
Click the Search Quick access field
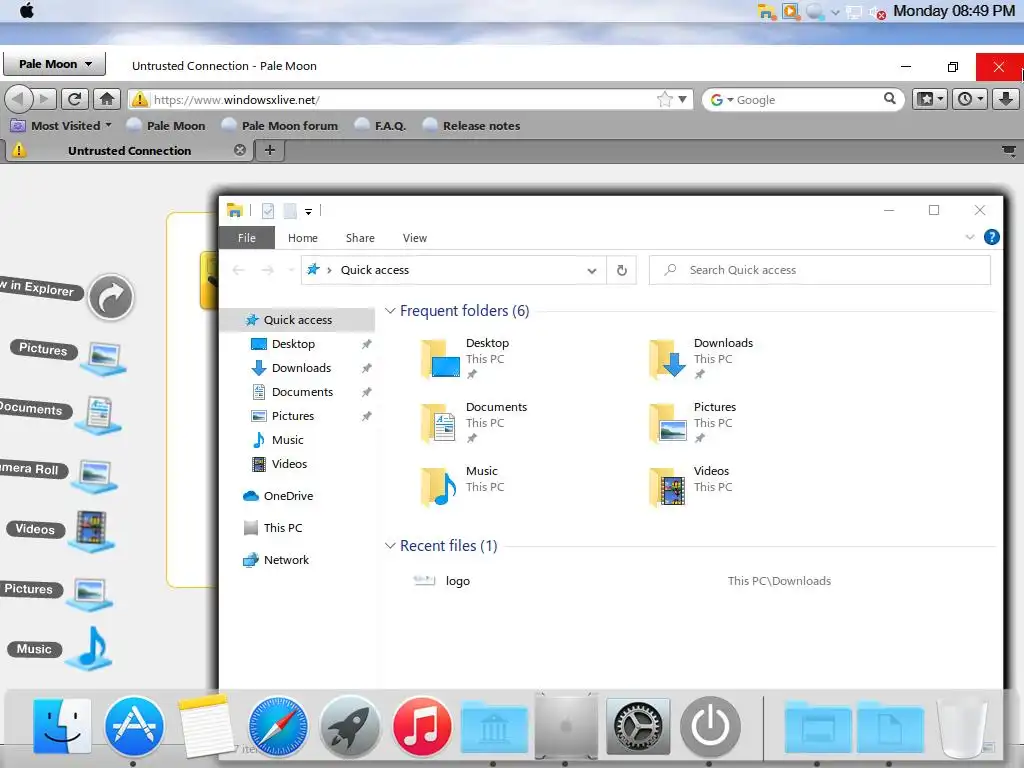[x=820, y=270]
